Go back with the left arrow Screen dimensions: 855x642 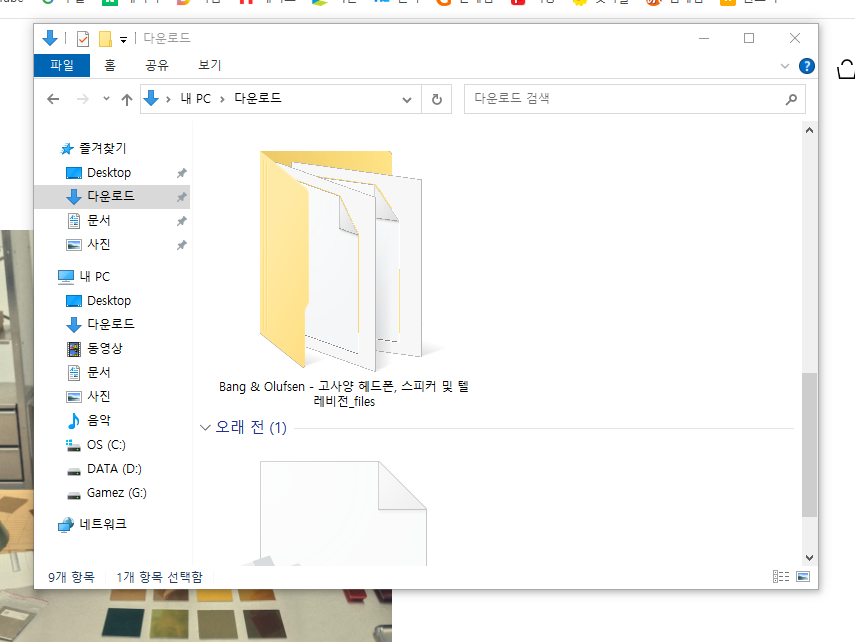pos(53,99)
